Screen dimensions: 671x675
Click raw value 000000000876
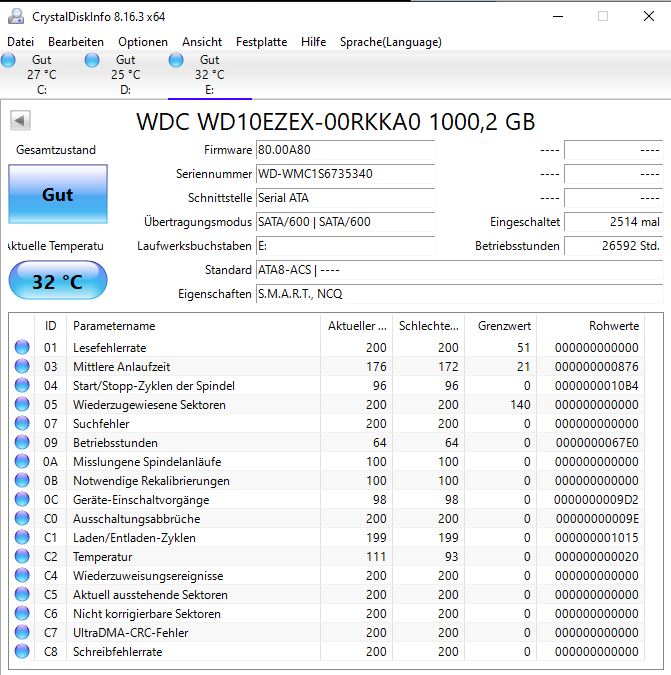(597, 367)
